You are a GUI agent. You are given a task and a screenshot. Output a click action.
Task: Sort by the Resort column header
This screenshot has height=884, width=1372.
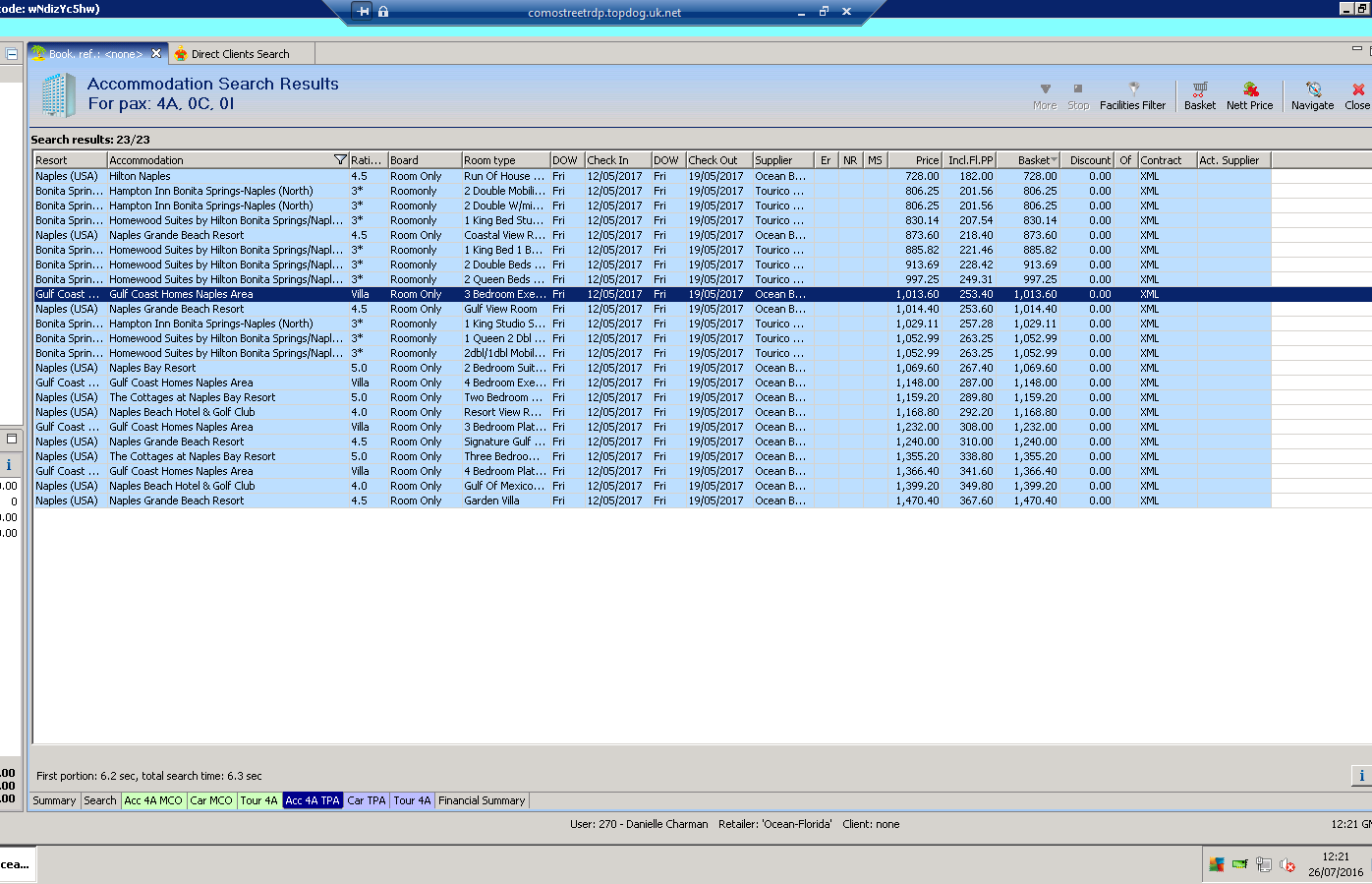click(70, 160)
